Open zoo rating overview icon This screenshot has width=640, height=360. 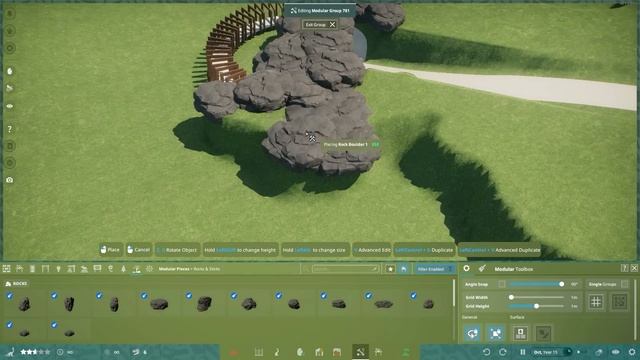(10, 352)
